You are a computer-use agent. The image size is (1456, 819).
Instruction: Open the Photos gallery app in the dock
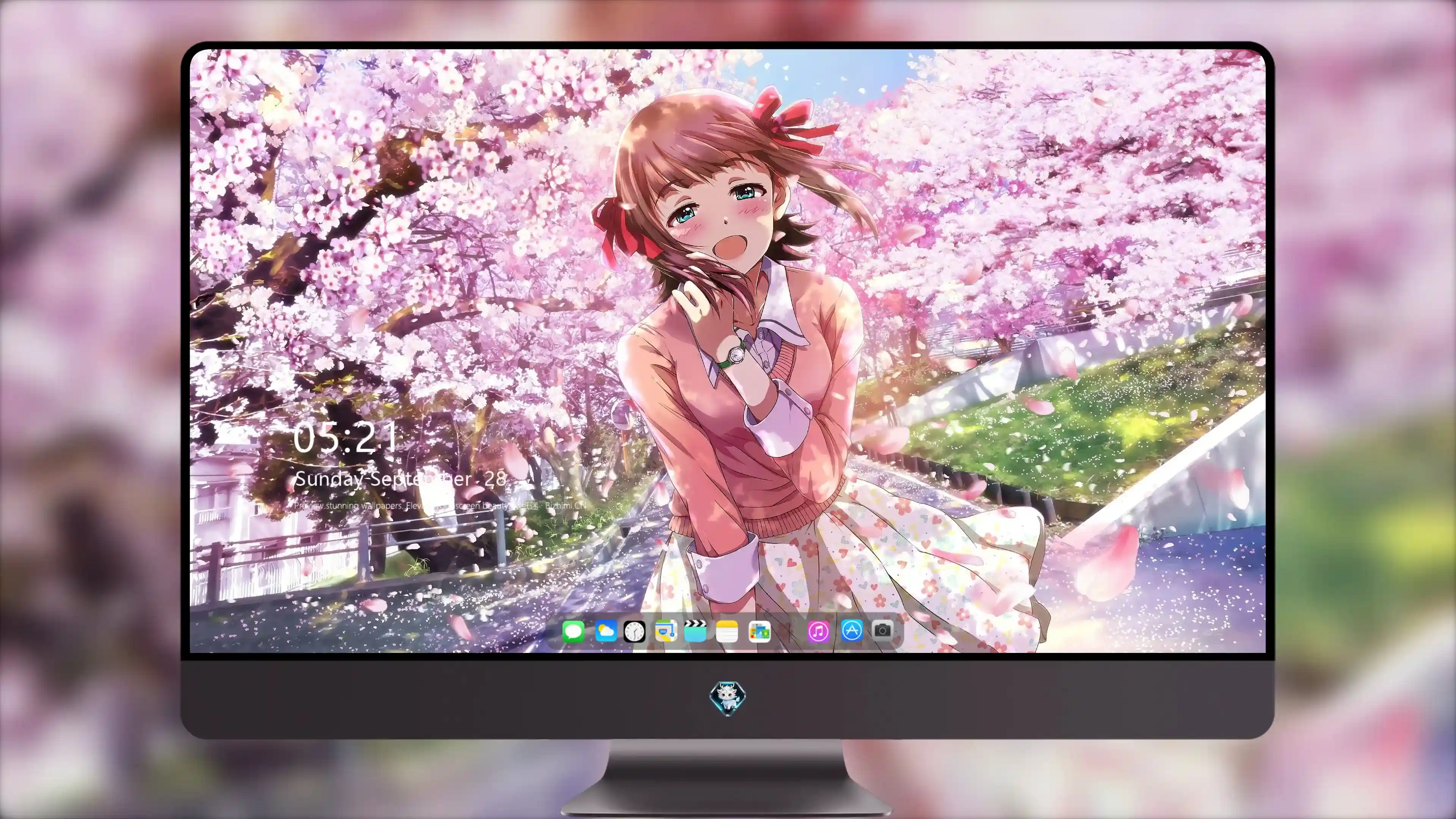[x=759, y=631]
